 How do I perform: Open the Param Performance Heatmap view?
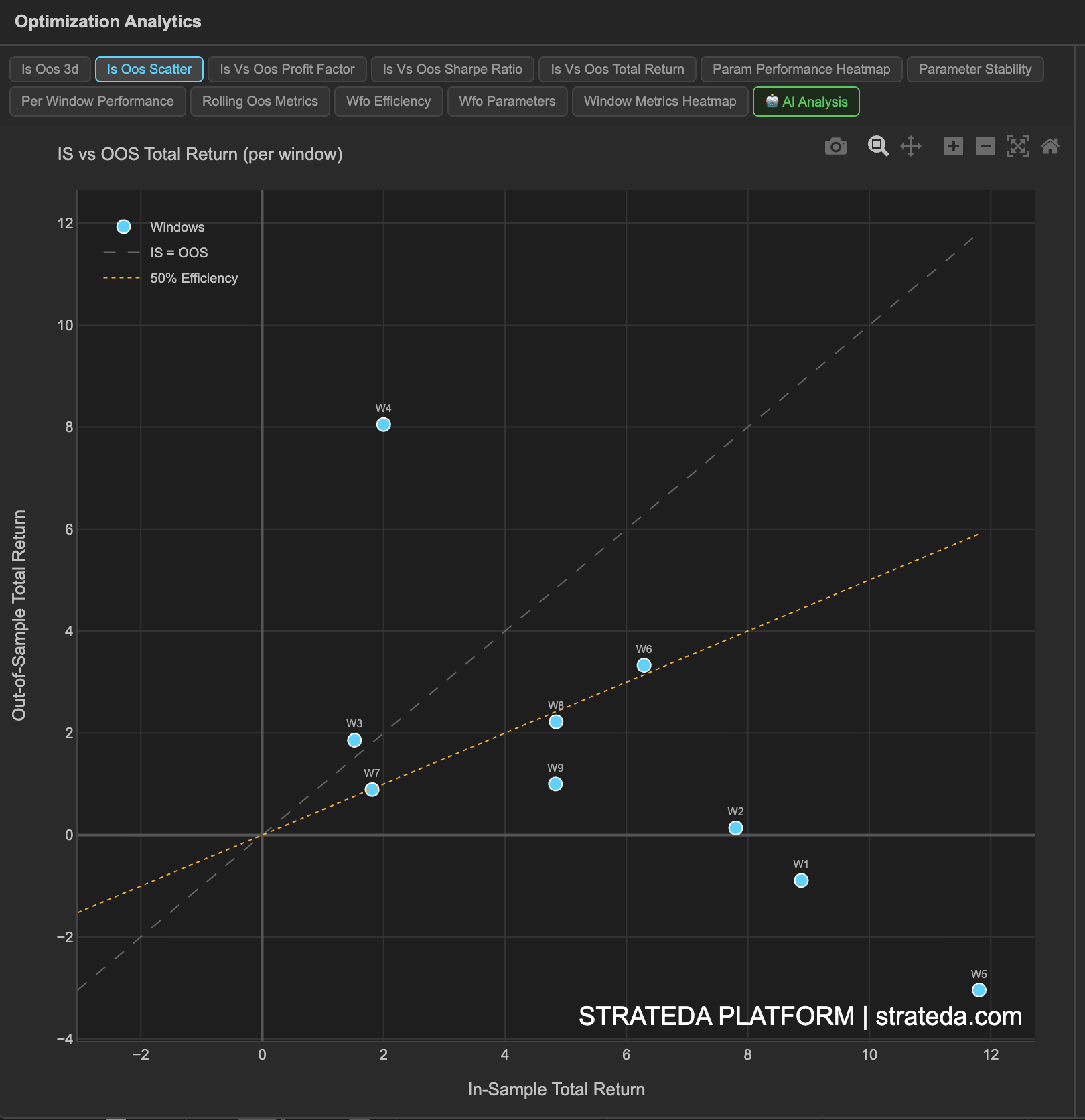coord(801,69)
